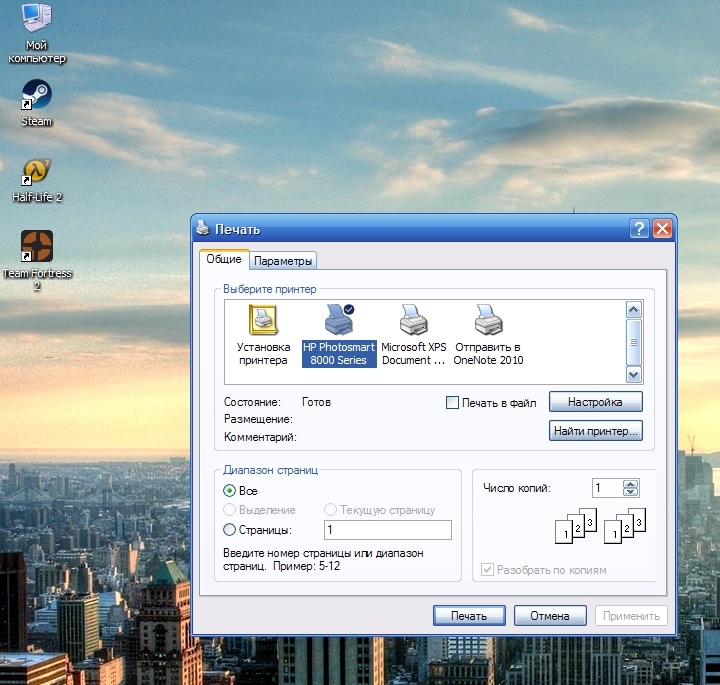
Task: Click the Настройка button
Action: (595, 402)
